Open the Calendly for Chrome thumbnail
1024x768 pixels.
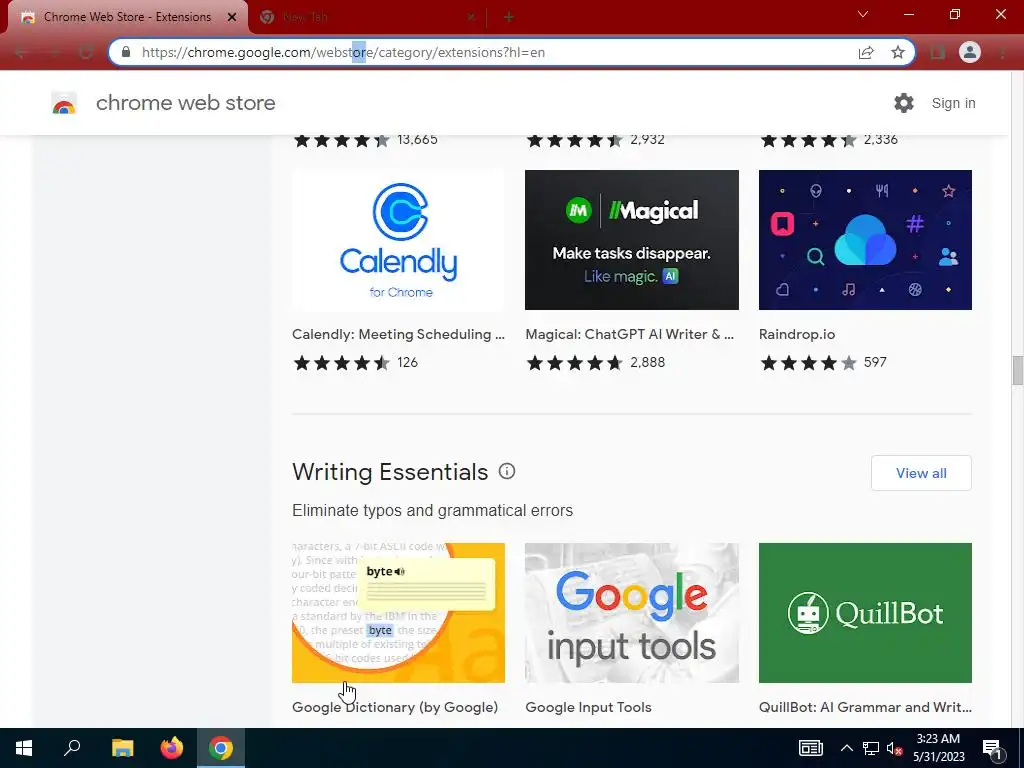[x=398, y=240]
